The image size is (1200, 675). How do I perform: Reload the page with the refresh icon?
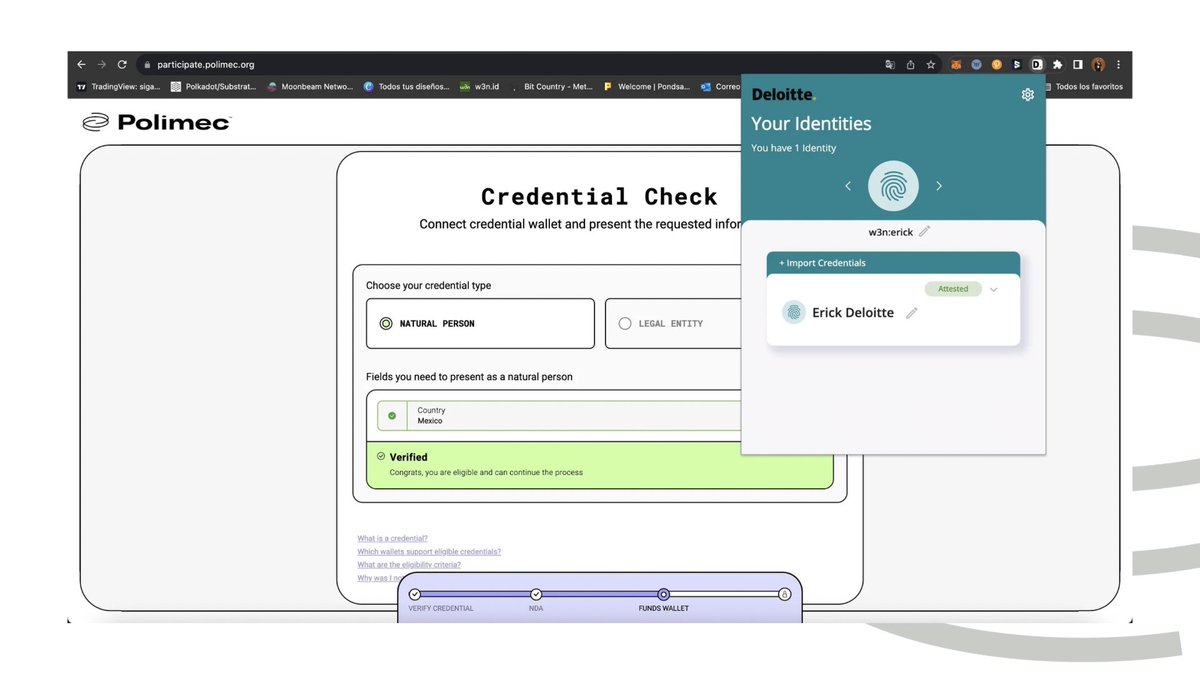click(122, 64)
